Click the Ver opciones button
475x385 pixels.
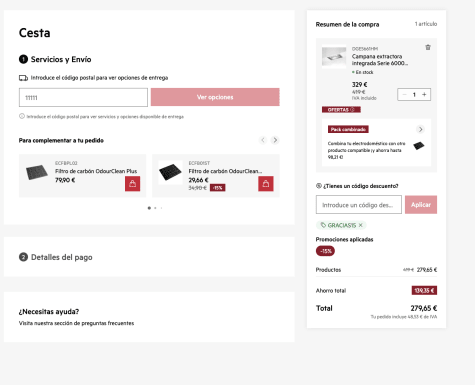coord(215,97)
